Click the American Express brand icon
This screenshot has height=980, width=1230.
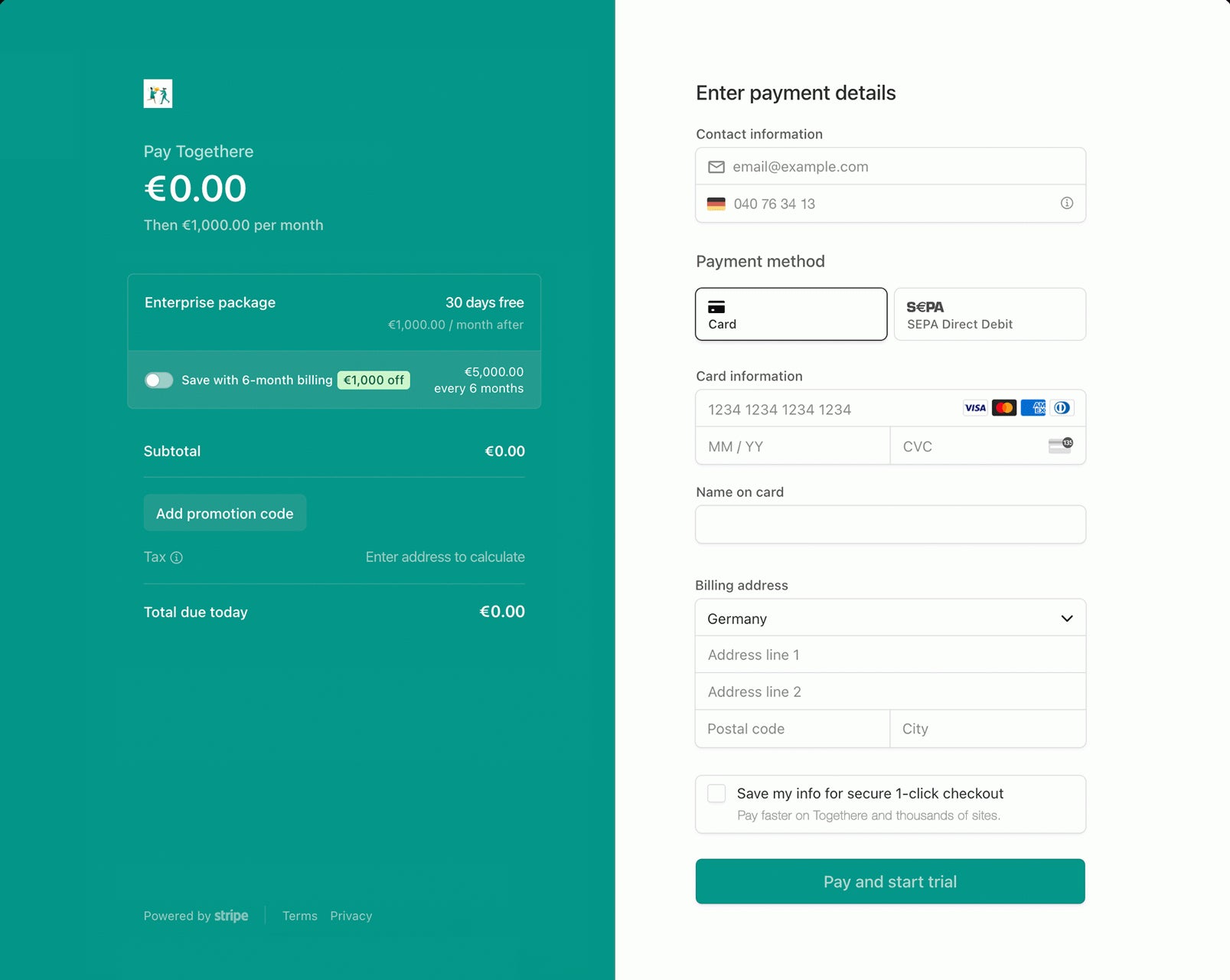pos(1033,408)
